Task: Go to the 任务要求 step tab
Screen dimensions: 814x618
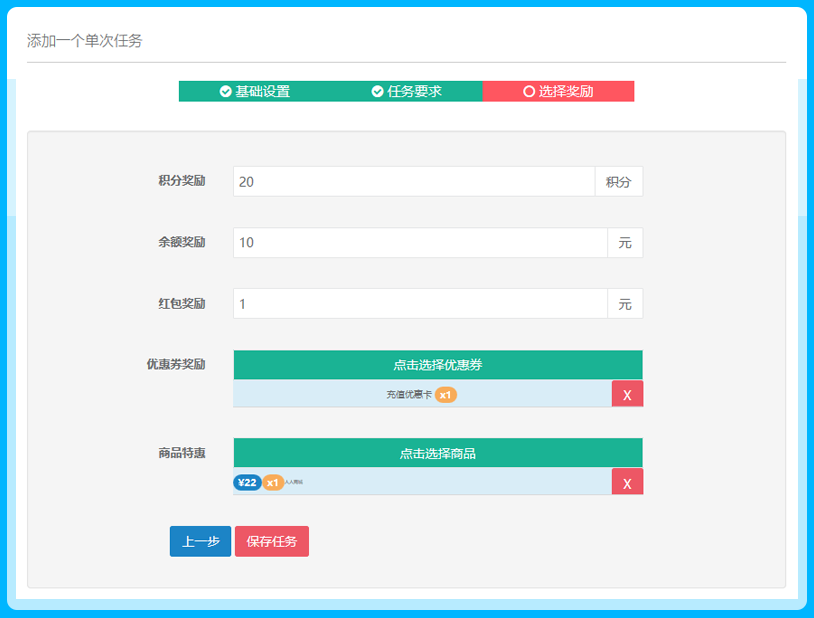Action: [x=406, y=92]
